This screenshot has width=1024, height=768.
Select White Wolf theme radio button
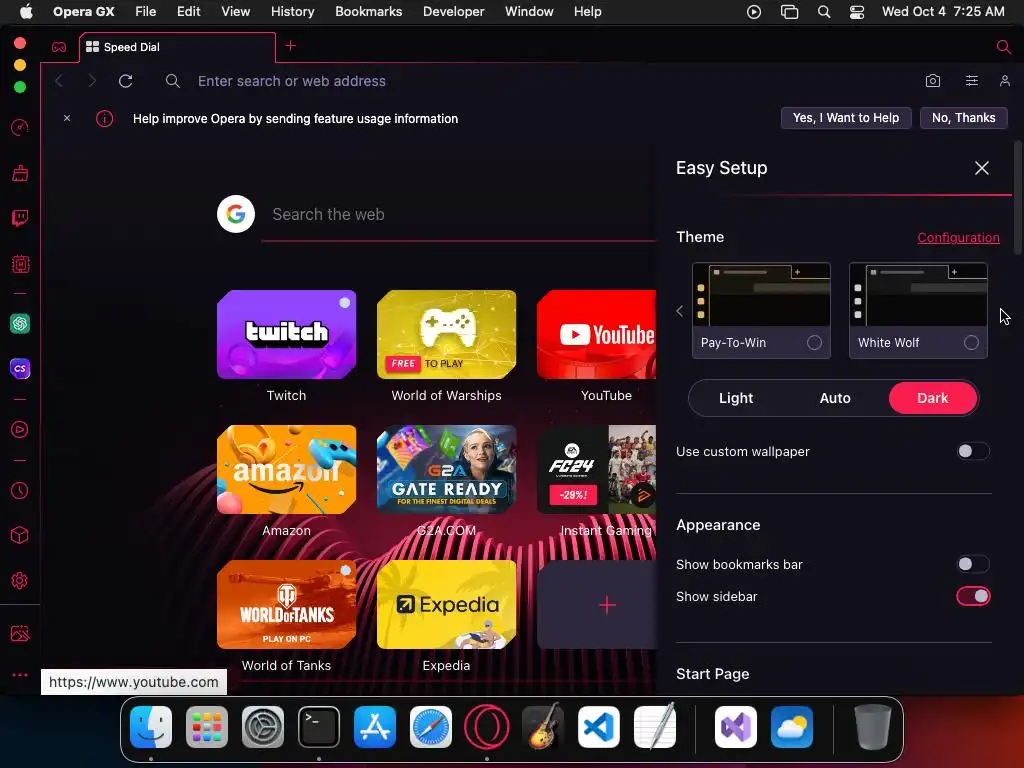pos(971,342)
